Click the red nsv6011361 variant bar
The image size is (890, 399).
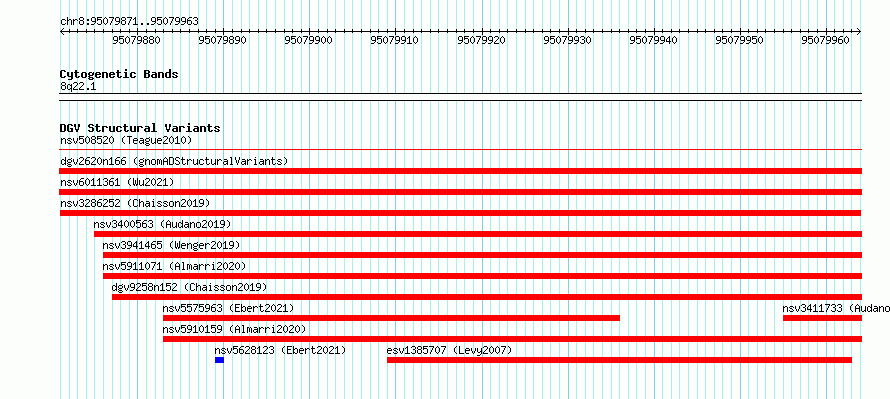(x=461, y=192)
